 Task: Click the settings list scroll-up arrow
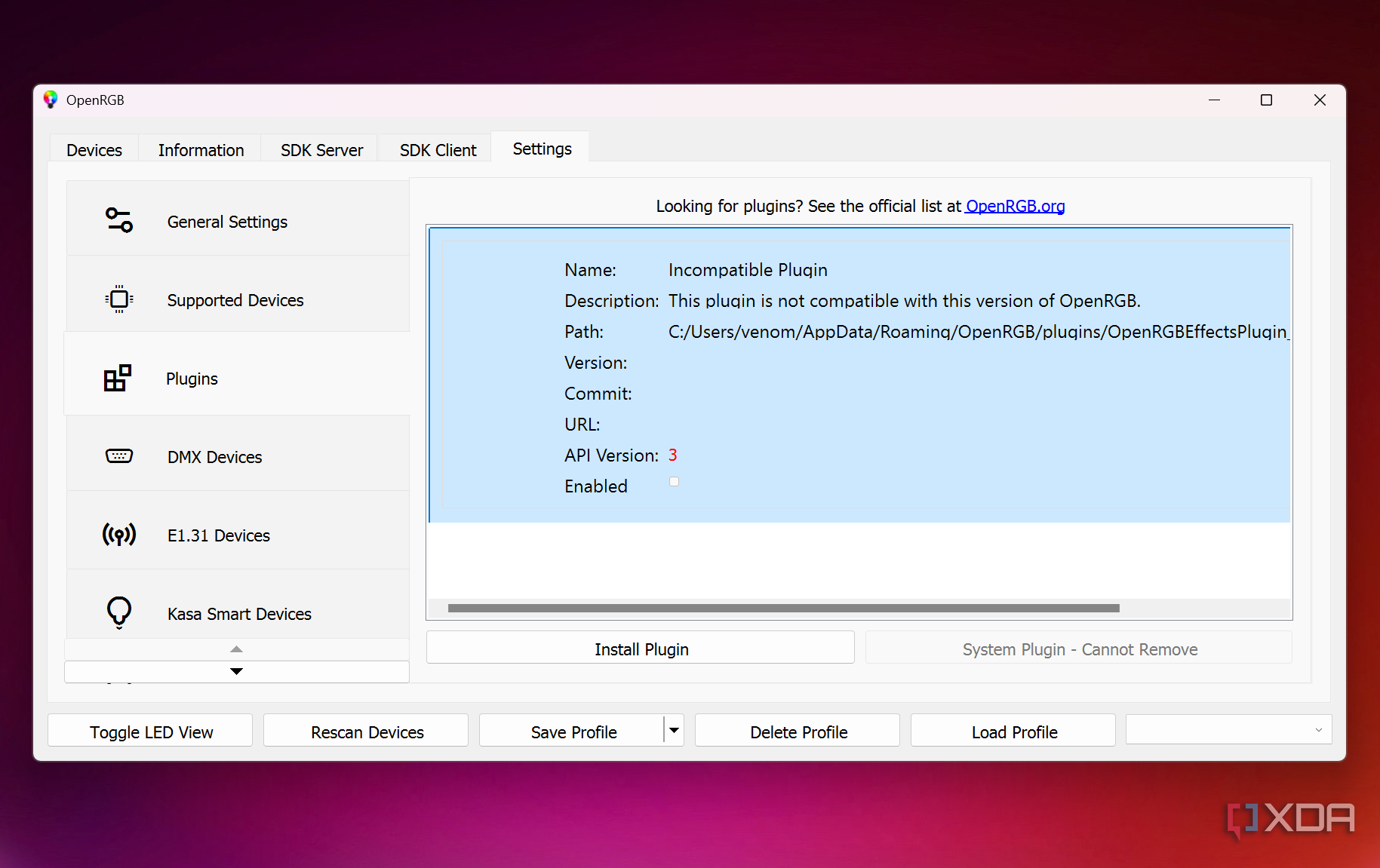coord(236,649)
